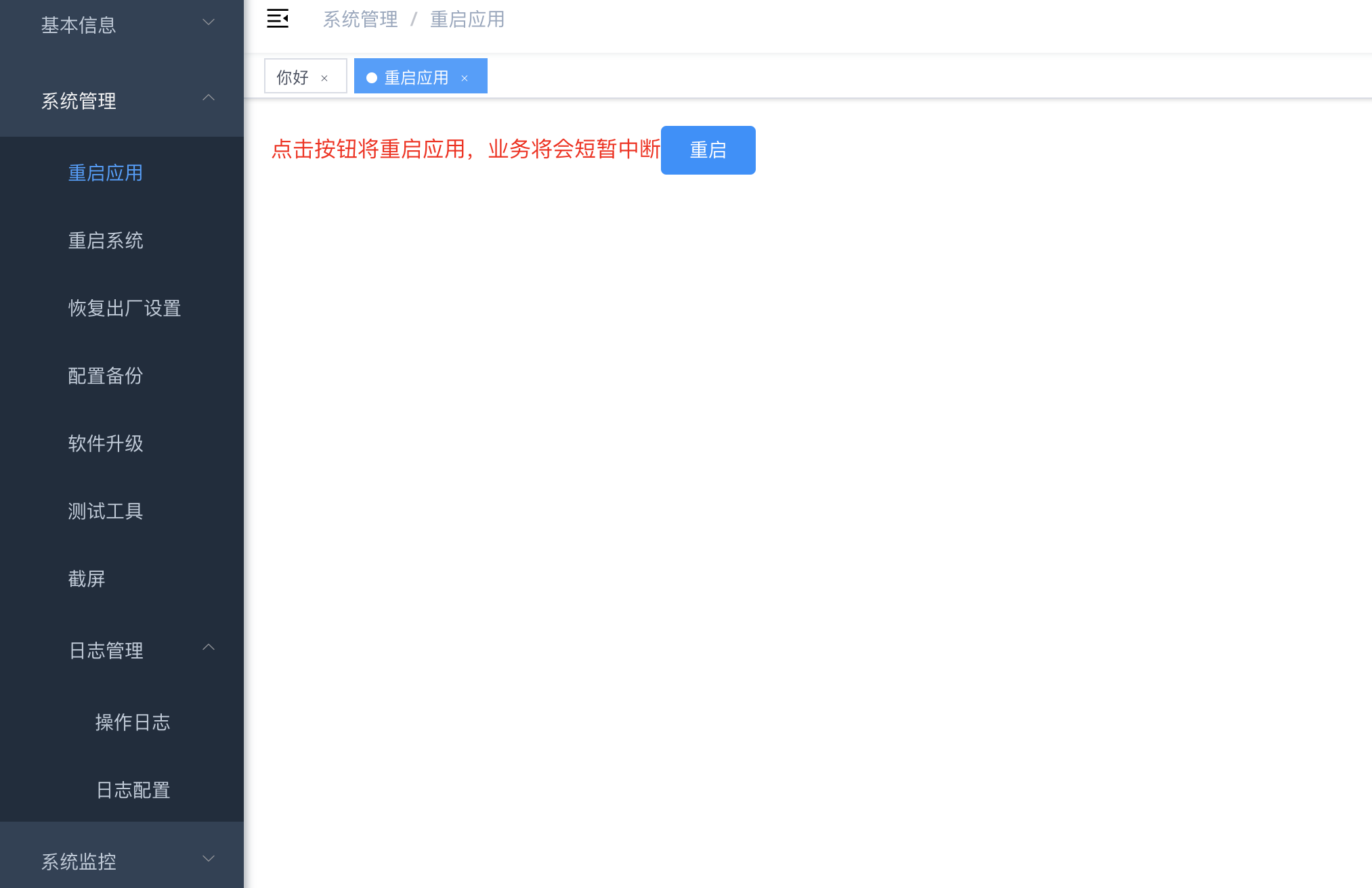1372x888 pixels.
Task: Collapse sidebar using the hamburger fold icon
Action: pos(278,19)
